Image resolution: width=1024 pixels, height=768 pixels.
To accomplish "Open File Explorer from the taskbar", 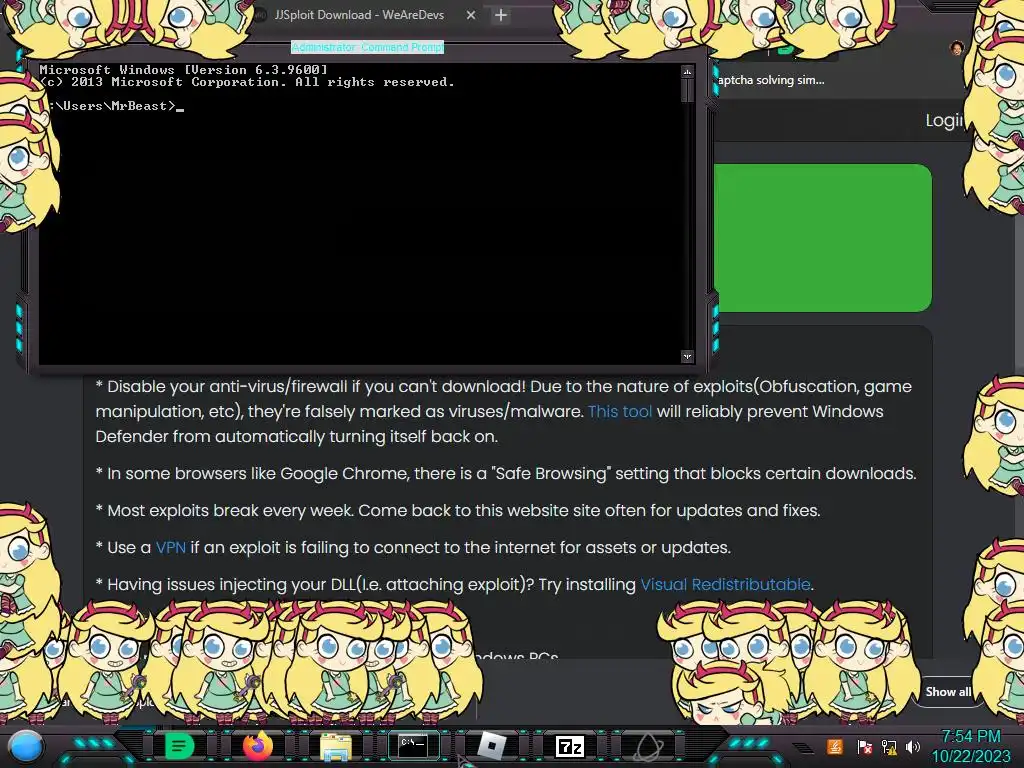I will coord(336,747).
